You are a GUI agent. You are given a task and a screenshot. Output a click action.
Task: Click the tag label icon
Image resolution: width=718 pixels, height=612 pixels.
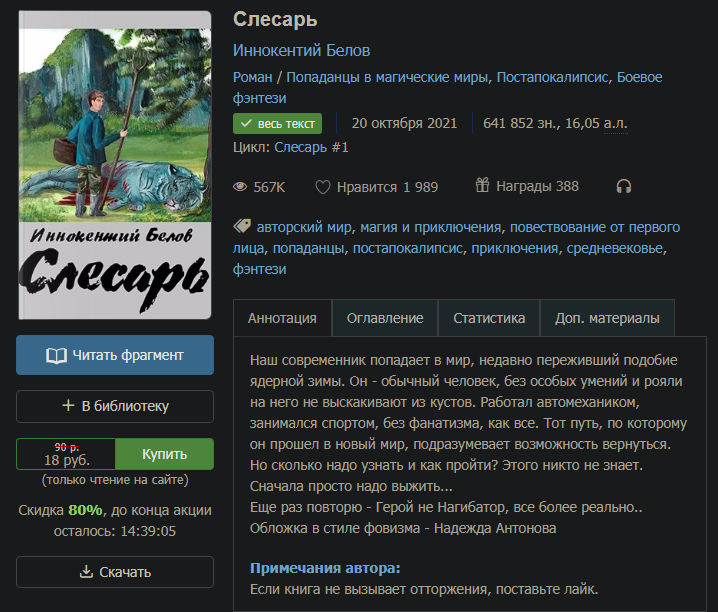pos(242,226)
